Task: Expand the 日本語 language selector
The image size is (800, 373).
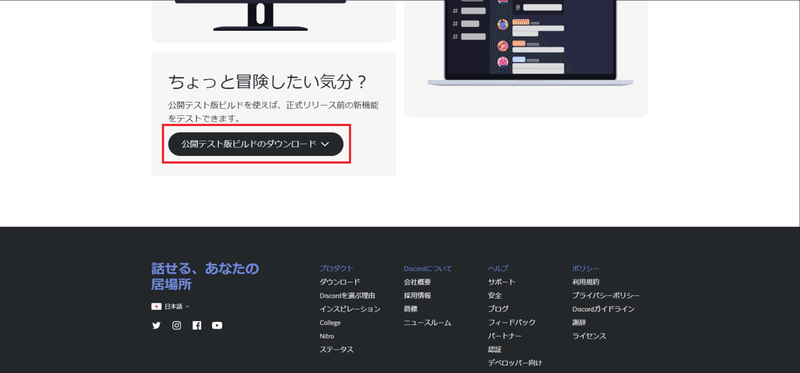Action: click(171, 307)
